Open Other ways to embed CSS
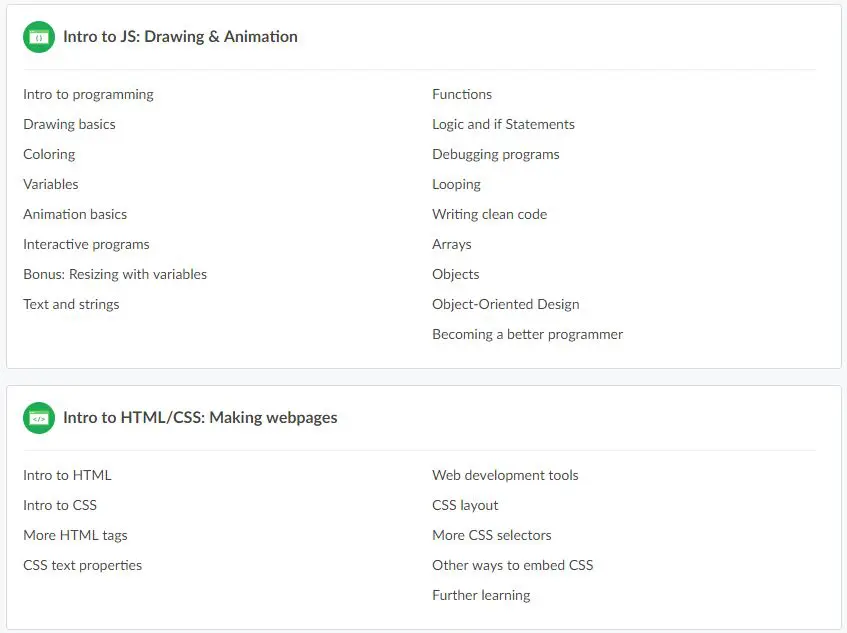 512,566
